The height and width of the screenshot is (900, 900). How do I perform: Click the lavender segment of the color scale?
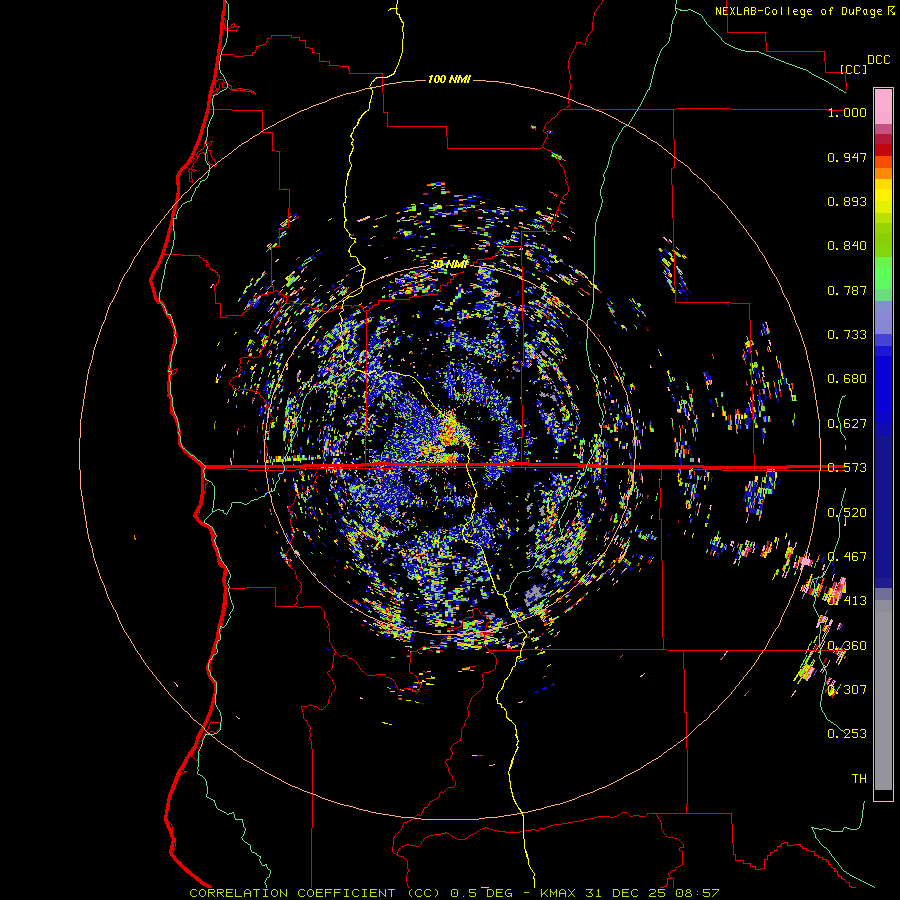883,317
